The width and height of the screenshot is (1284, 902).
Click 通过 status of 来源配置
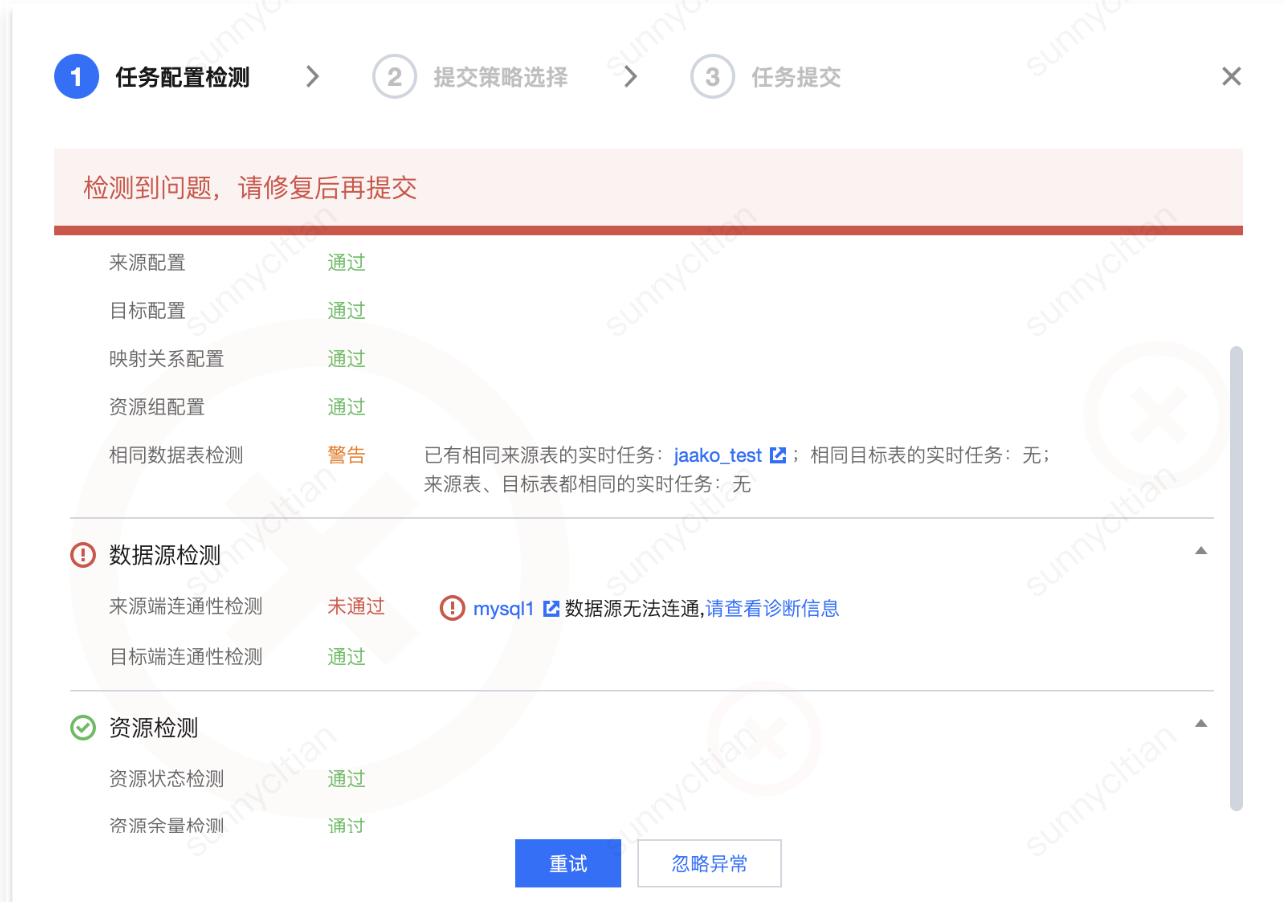[x=346, y=263]
